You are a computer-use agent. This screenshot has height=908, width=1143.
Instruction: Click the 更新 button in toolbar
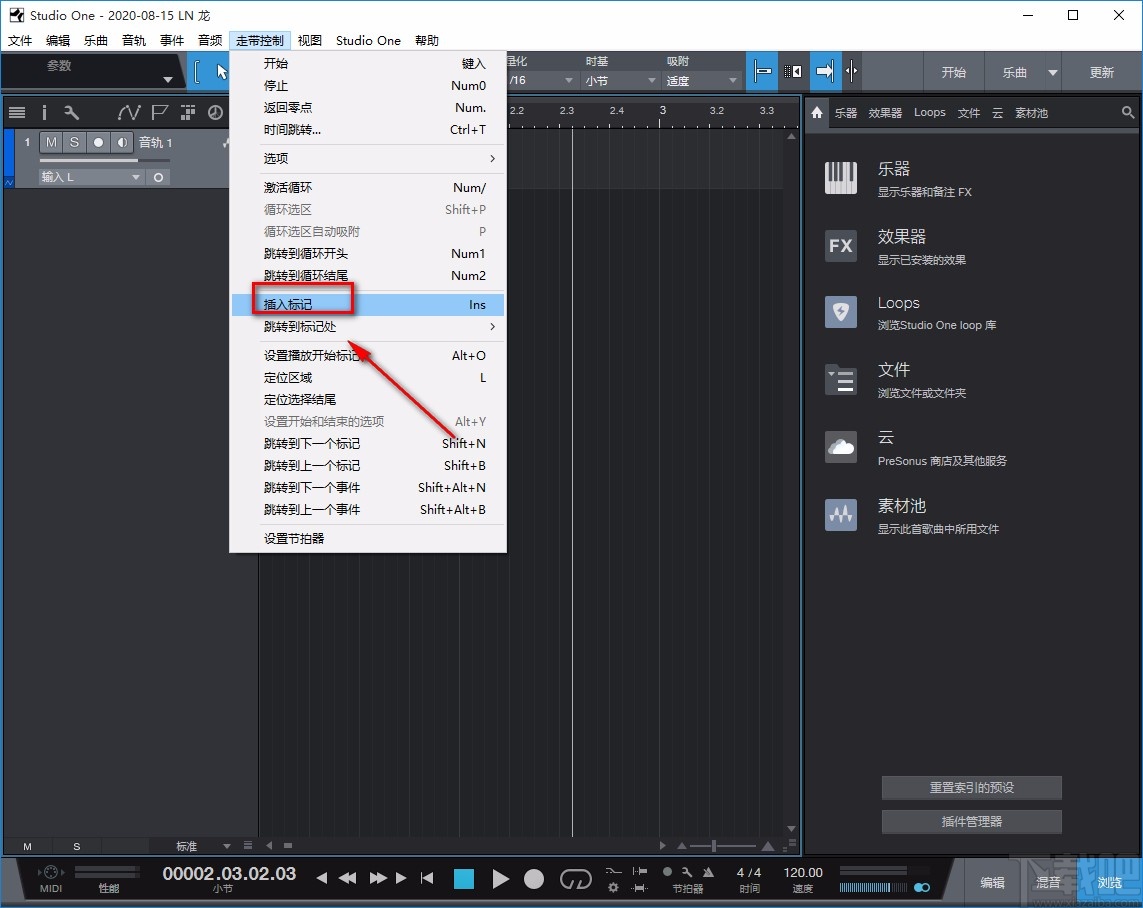click(1101, 72)
